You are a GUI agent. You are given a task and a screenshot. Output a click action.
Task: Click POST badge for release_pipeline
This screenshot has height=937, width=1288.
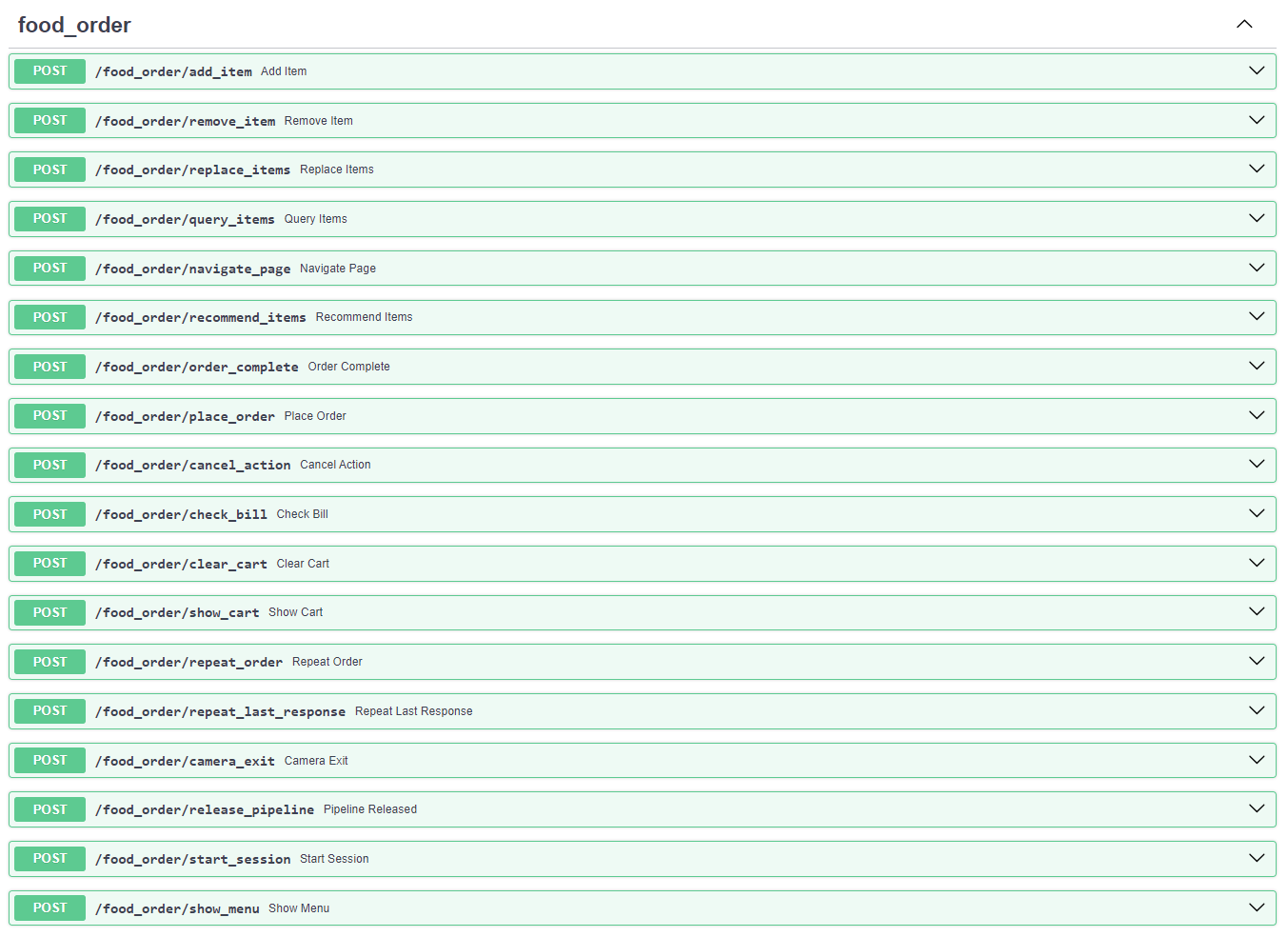[50, 809]
